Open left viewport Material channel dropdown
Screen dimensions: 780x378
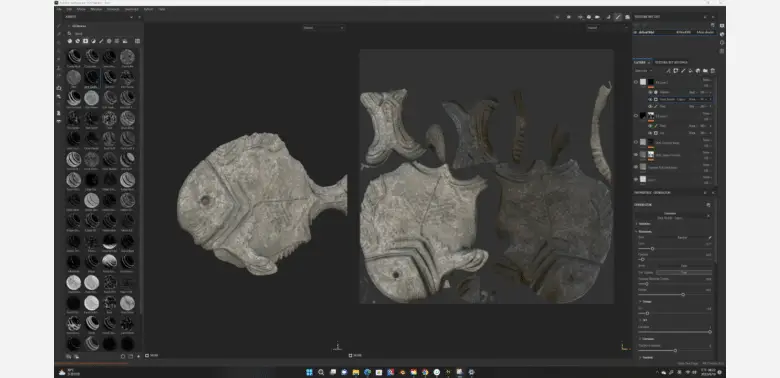click(x=324, y=28)
